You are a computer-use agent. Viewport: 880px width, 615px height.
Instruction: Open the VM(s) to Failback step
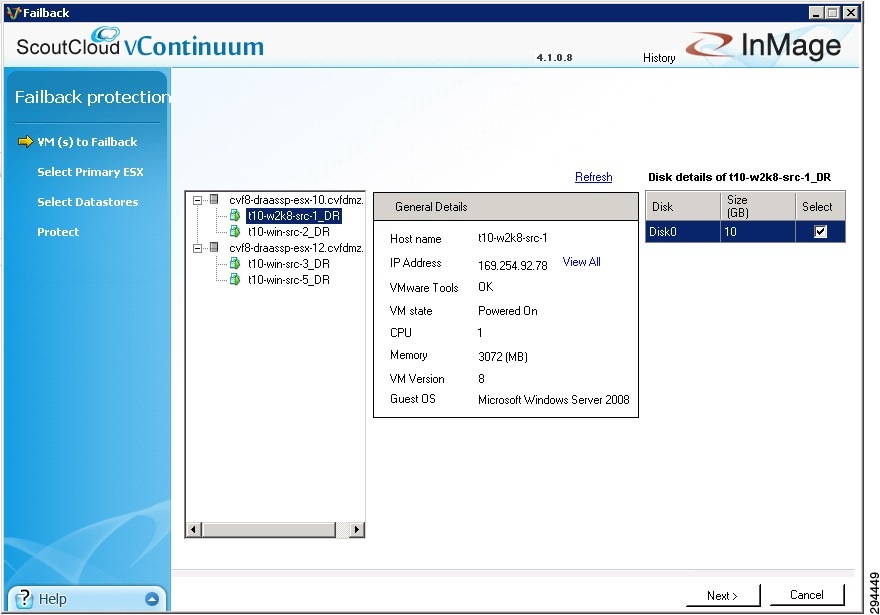coord(87,142)
